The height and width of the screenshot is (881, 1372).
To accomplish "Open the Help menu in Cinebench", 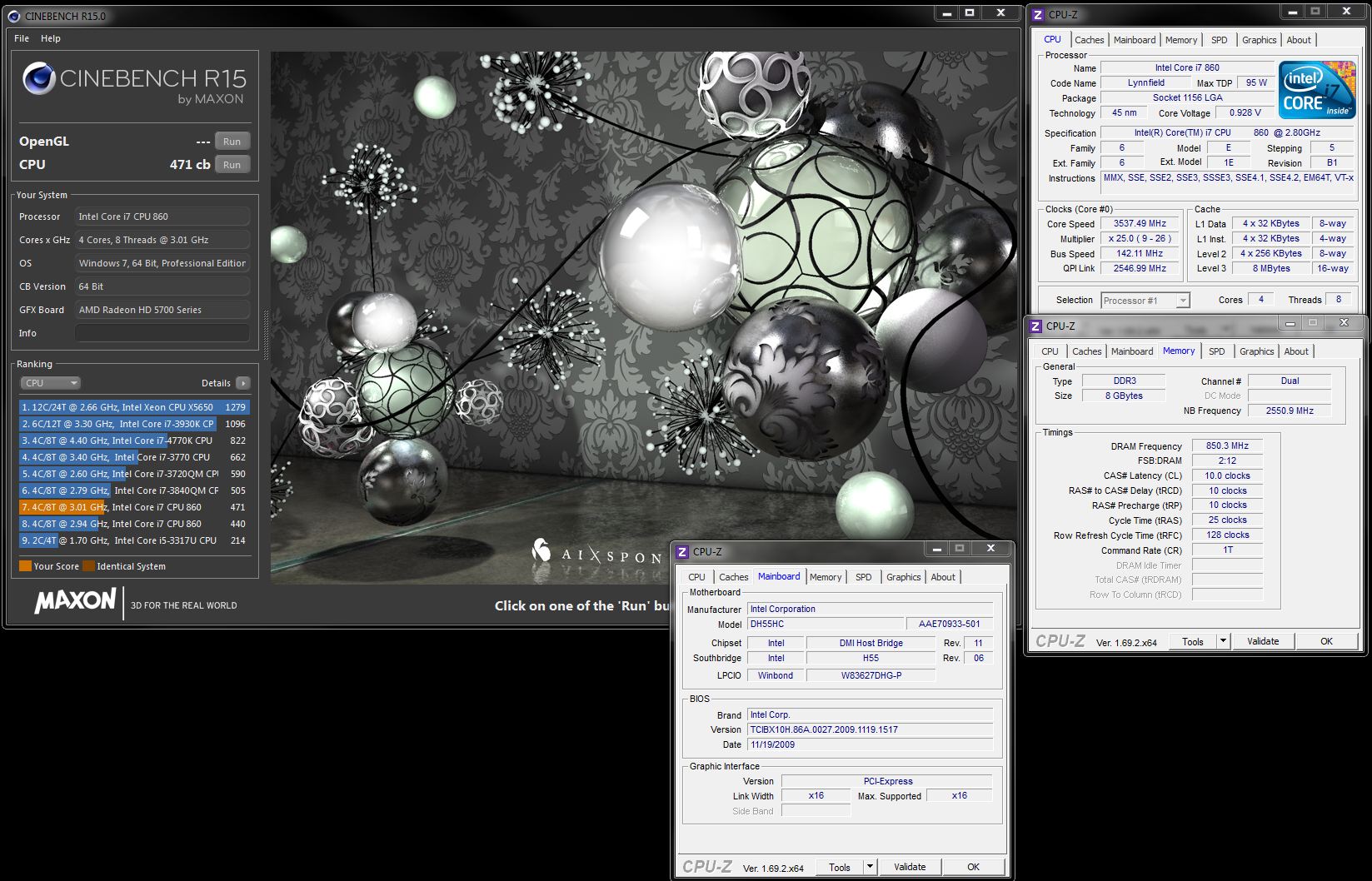I will pyautogui.click(x=51, y=38).
